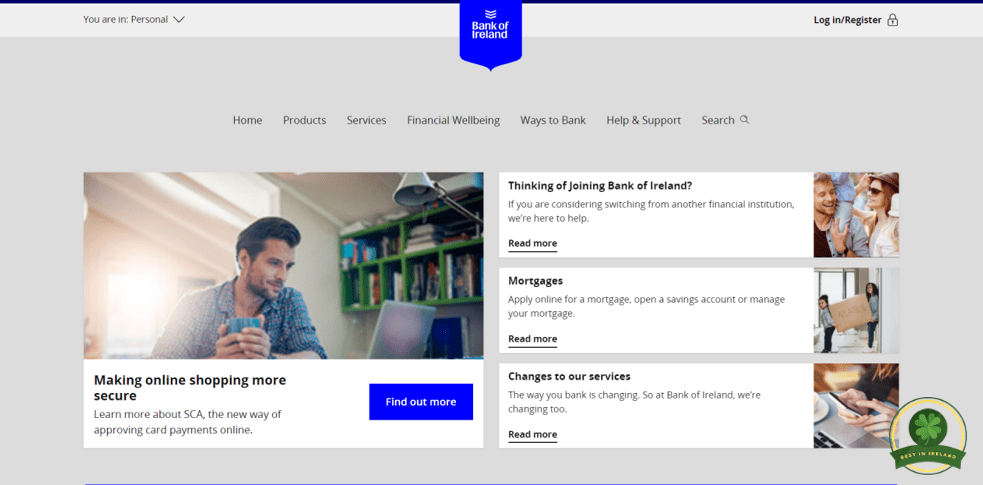This screenshot has width=983, height=485.
Task: Open the Services menu
Action: click(x=367, y=120)
